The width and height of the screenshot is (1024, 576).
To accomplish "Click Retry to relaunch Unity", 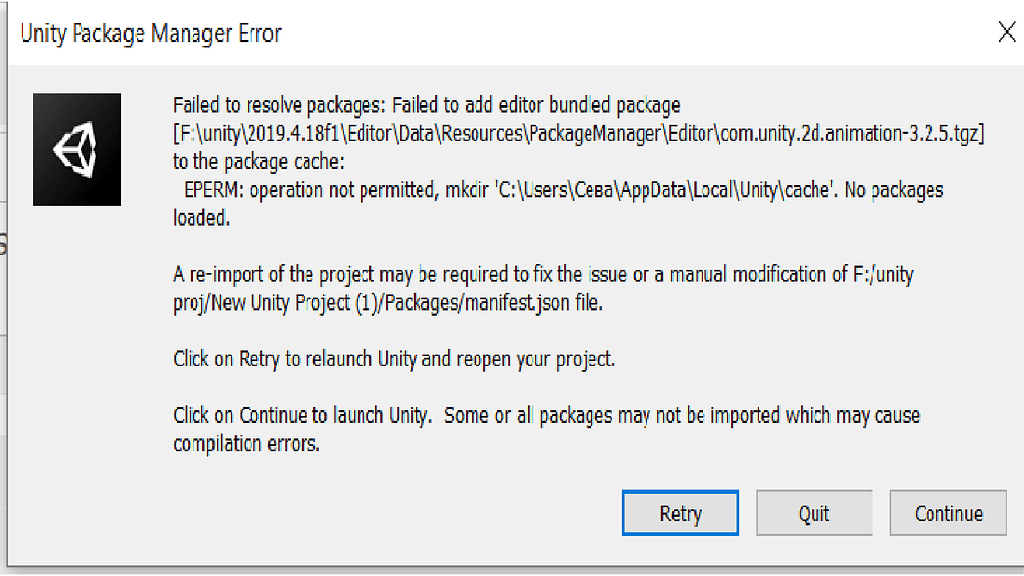I will coord(680,513).
